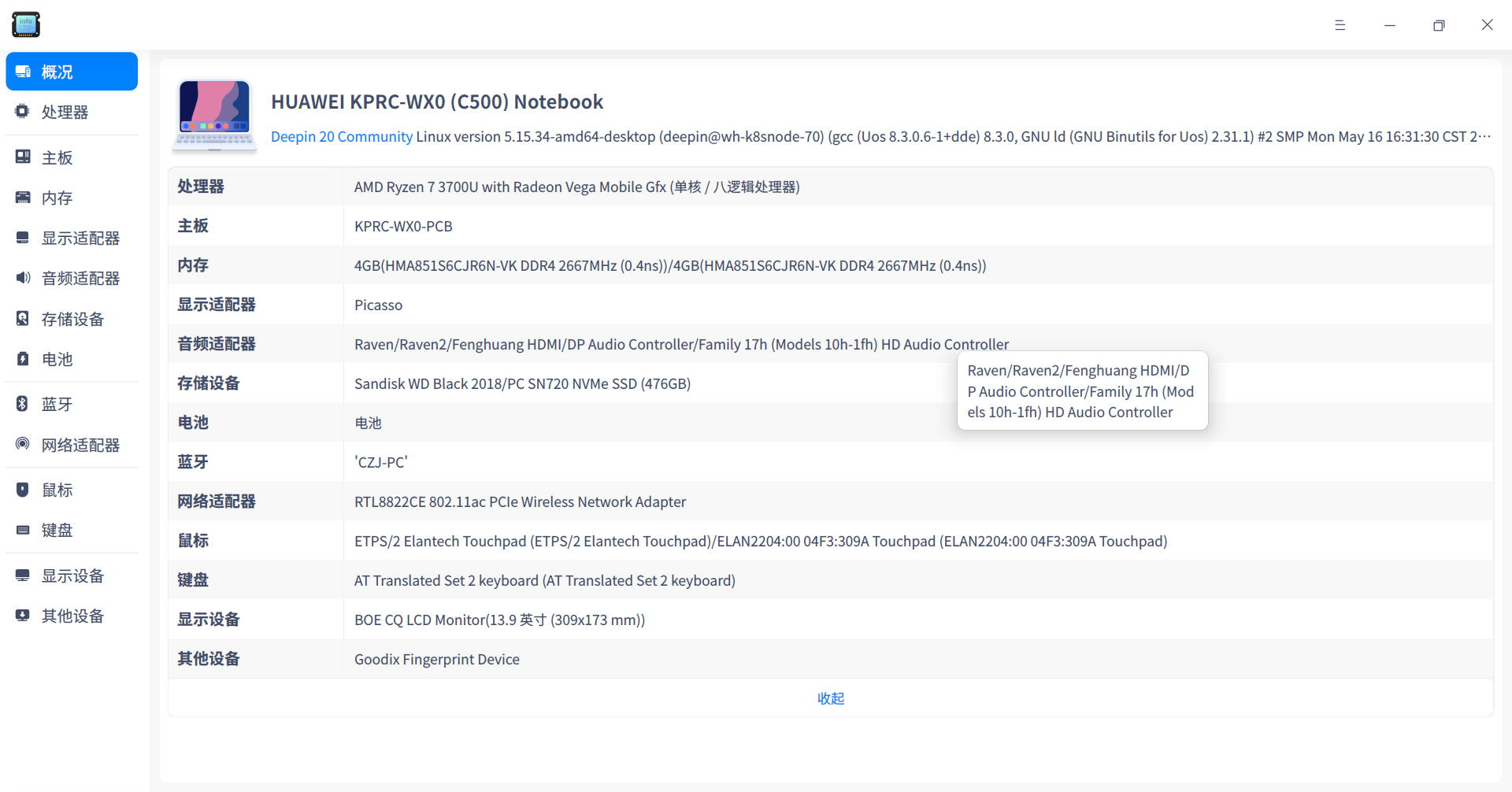This screenshot has height=792, width=1512.
Task: Click the 处理器 row label in table
Action: (x=201, y=187)
